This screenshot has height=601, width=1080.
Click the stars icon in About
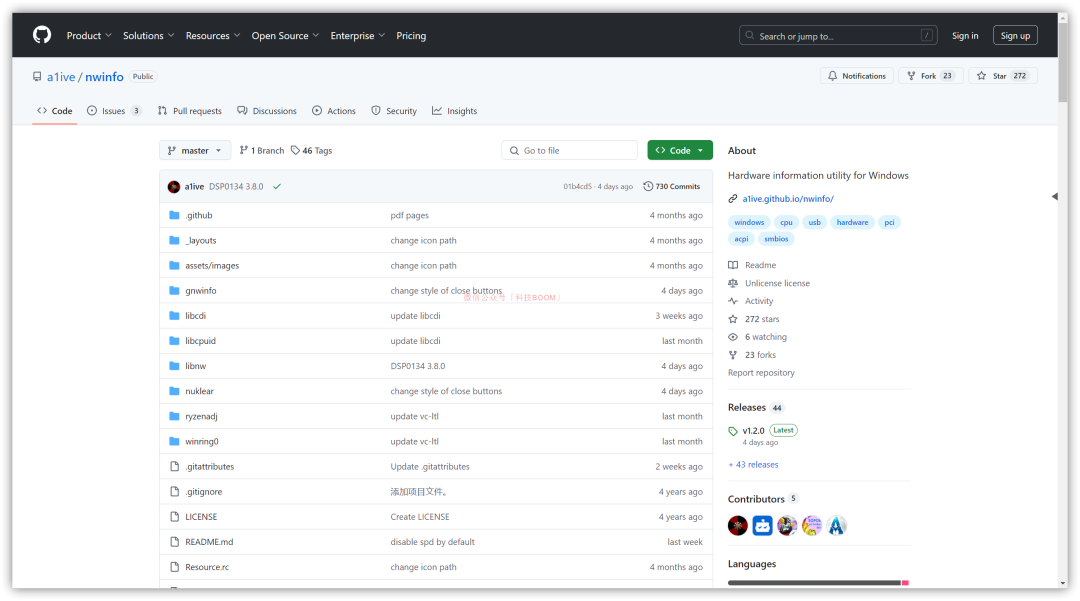pos(733,319)
